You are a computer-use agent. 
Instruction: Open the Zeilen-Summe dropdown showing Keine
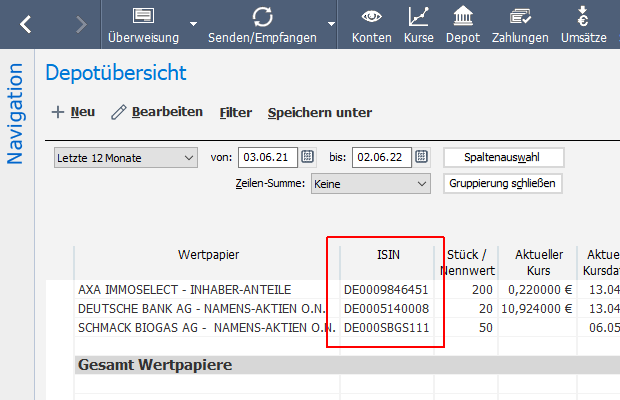[x=370, y=184]
